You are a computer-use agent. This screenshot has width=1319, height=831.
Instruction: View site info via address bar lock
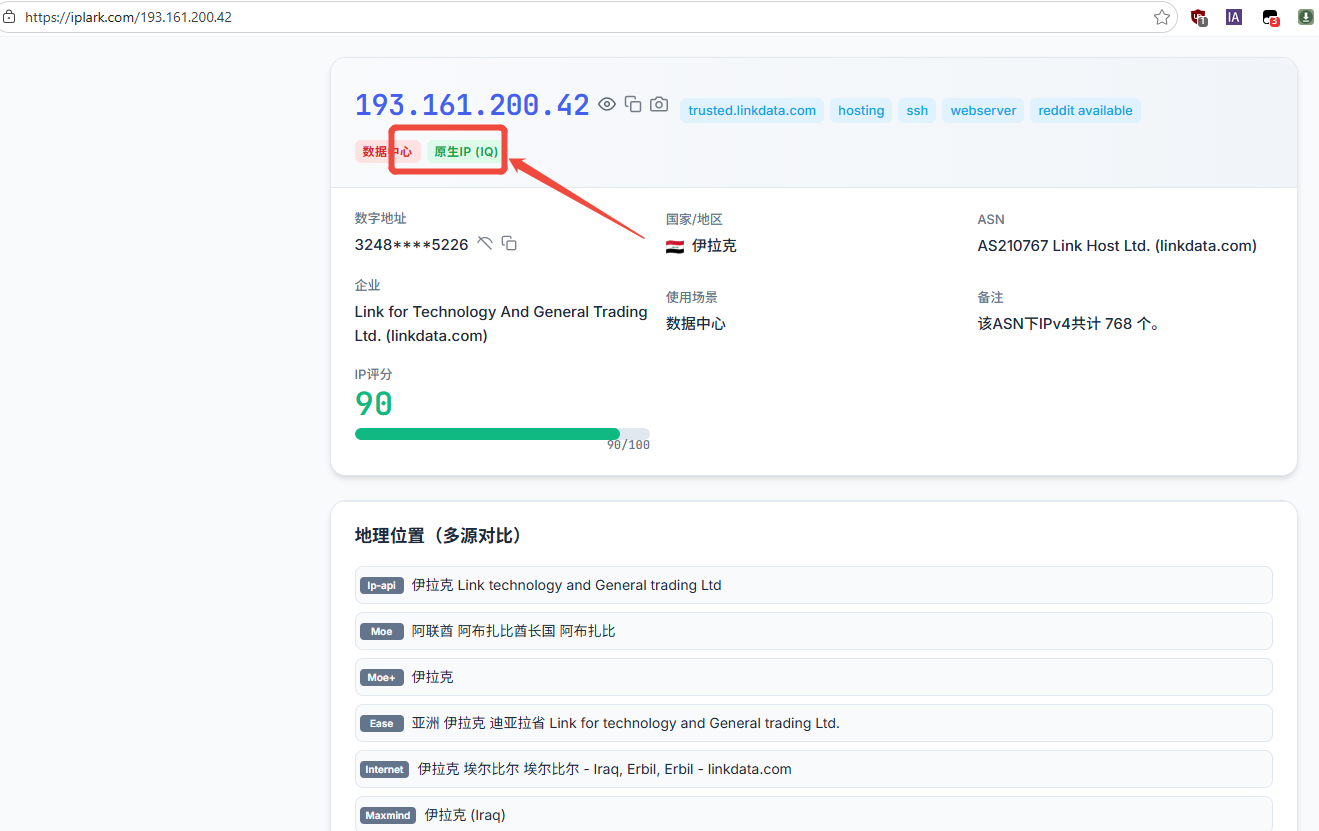point(9,17)
